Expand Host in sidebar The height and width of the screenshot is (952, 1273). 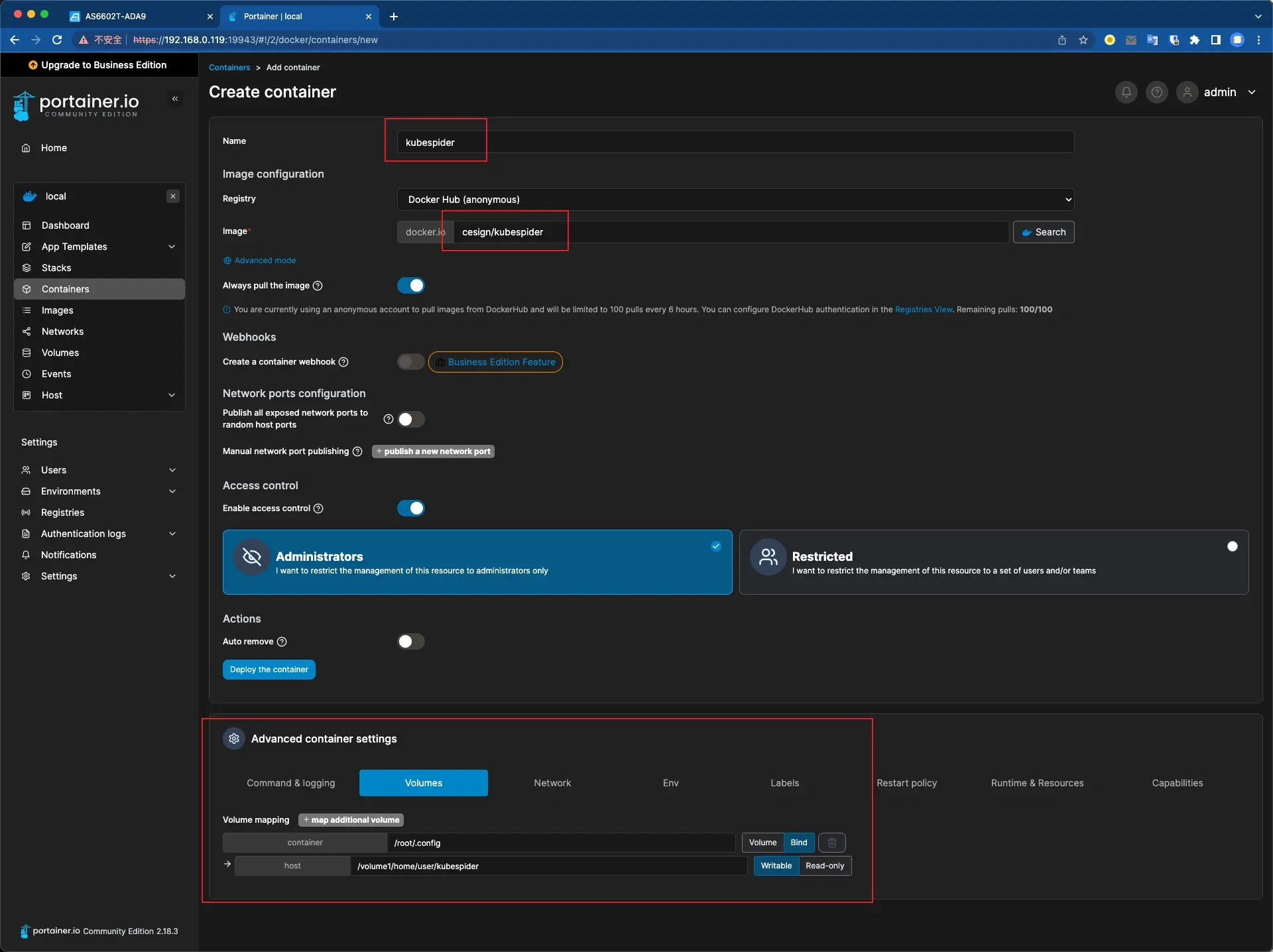(x=172, y=395)
